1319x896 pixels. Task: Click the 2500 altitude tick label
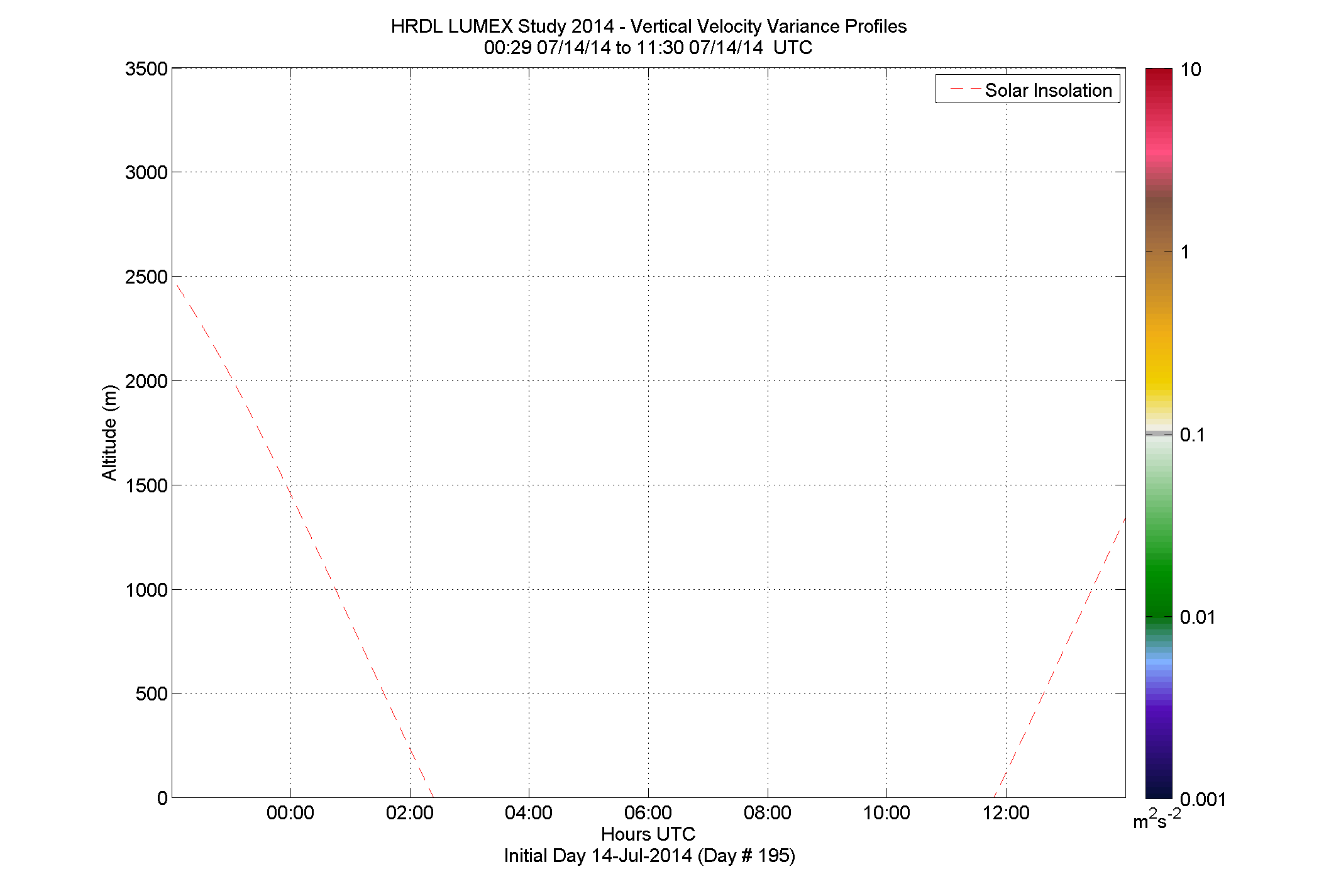pos(146,277)
